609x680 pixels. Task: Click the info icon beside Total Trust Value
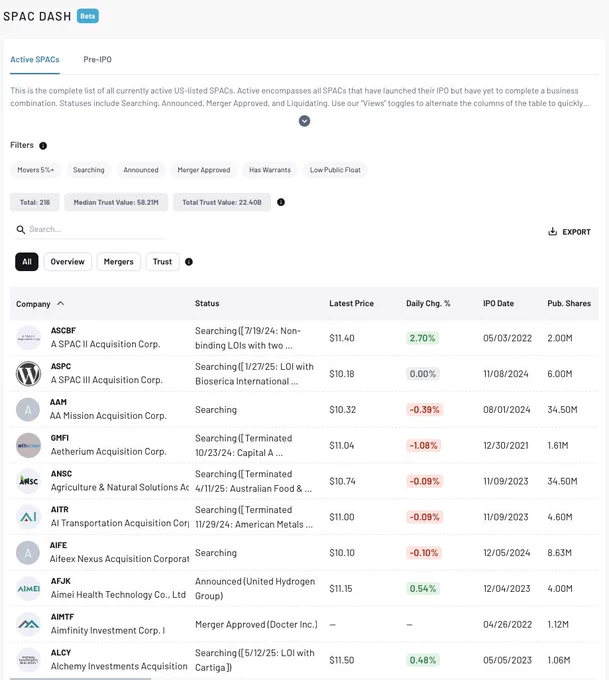click(281, 202)
